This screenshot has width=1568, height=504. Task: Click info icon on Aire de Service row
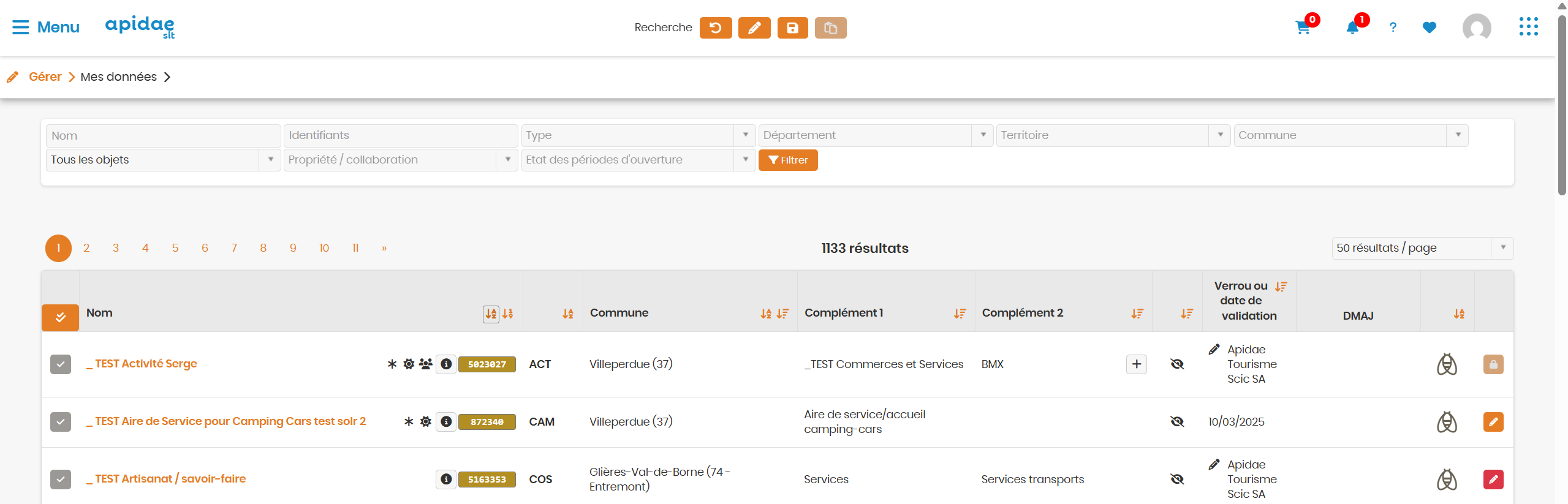(446, 422)
